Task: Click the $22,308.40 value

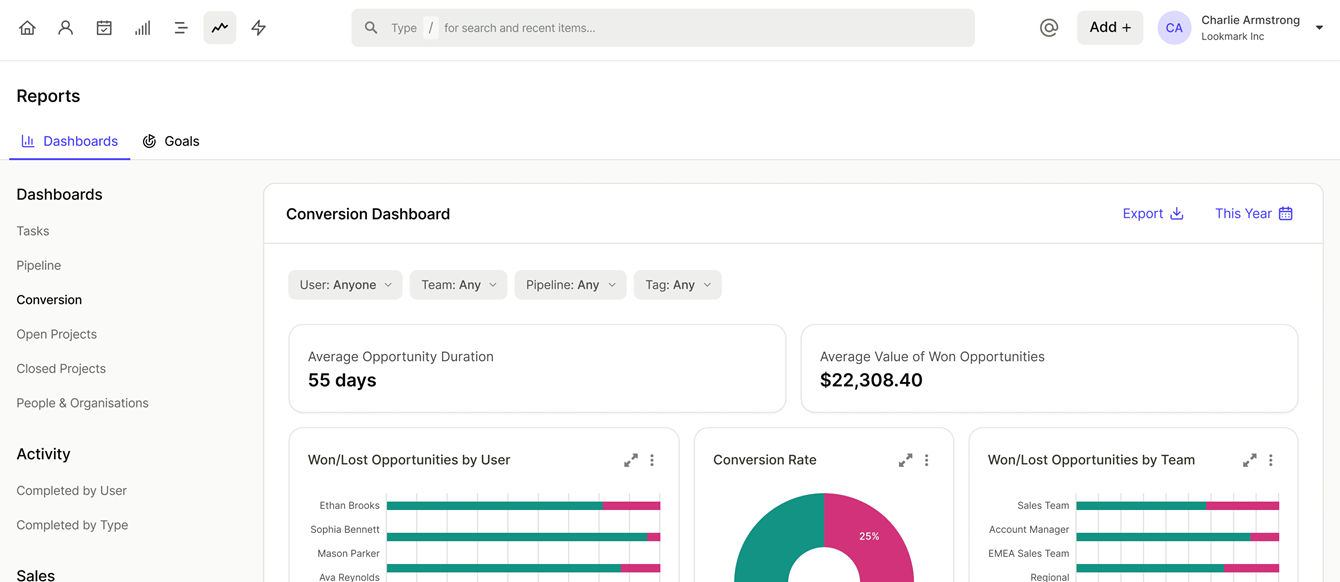Action: point(871,380)
